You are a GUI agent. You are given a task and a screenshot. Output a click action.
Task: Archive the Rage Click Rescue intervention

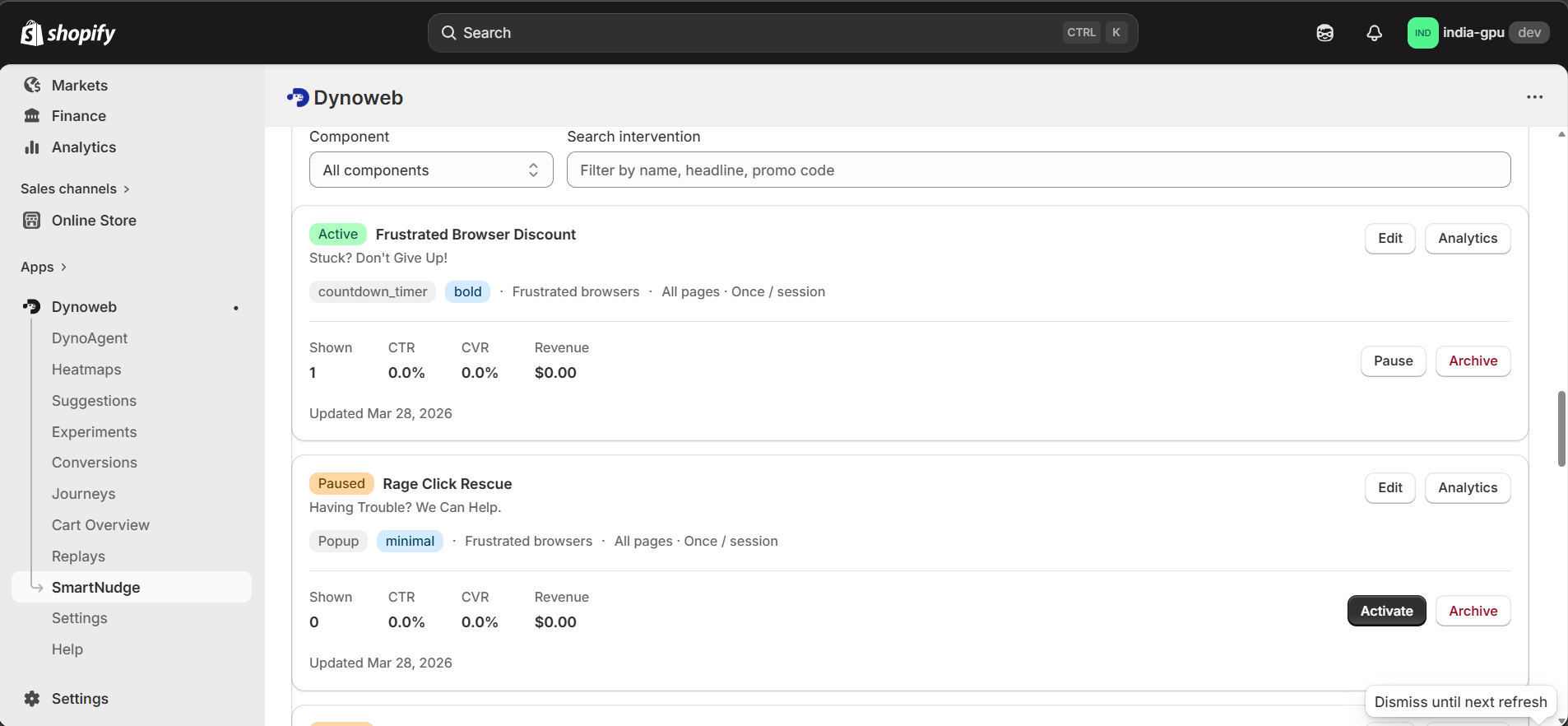[x=1473, y=611]
